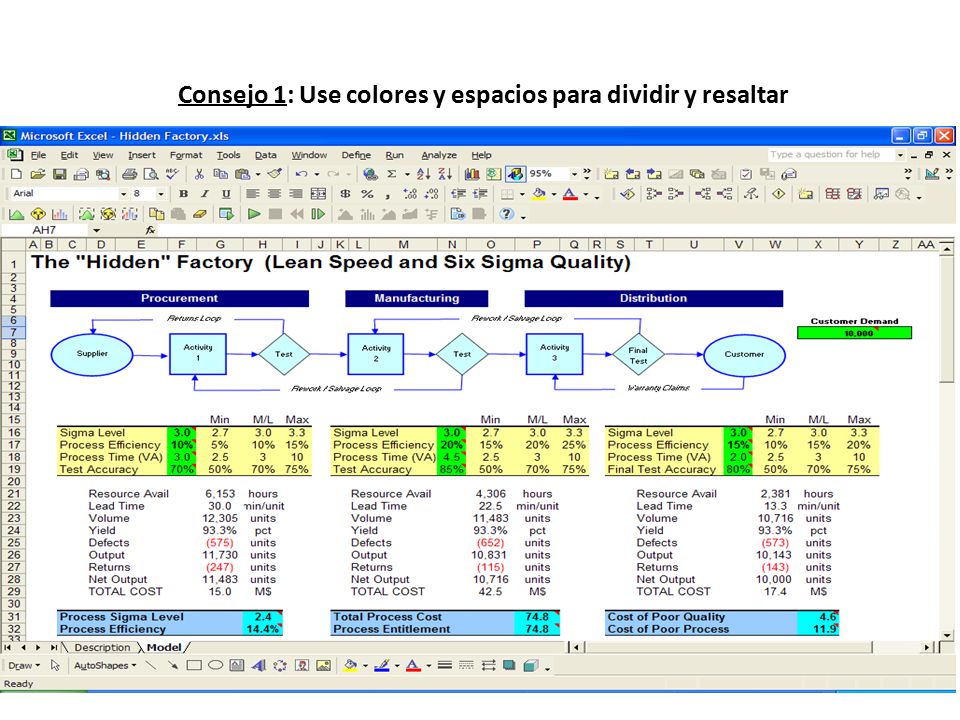The height and width of the screenshot is (720, 960).
Task: Click the Print icon
Action: click(x=129, y=174)
